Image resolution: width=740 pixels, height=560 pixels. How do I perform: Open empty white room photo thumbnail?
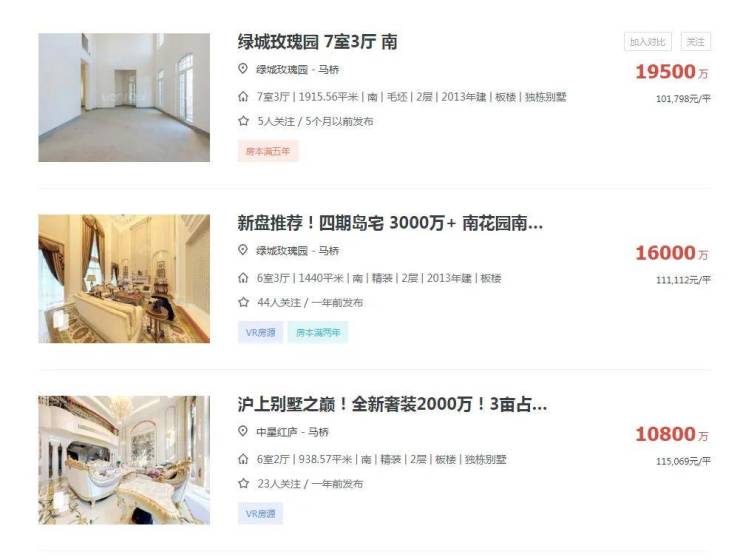124,97
